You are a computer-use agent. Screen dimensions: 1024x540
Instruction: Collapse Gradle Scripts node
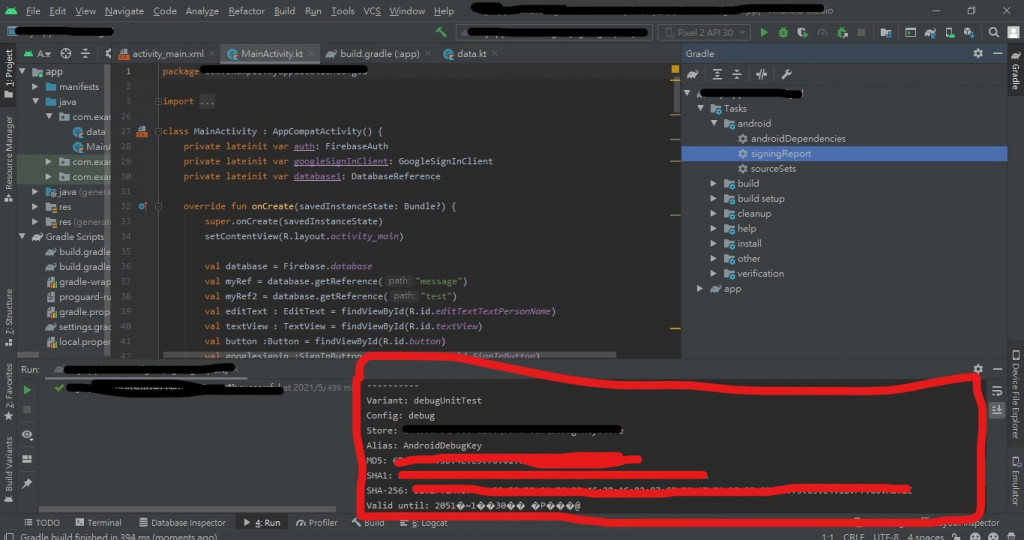tap(23, 236)
